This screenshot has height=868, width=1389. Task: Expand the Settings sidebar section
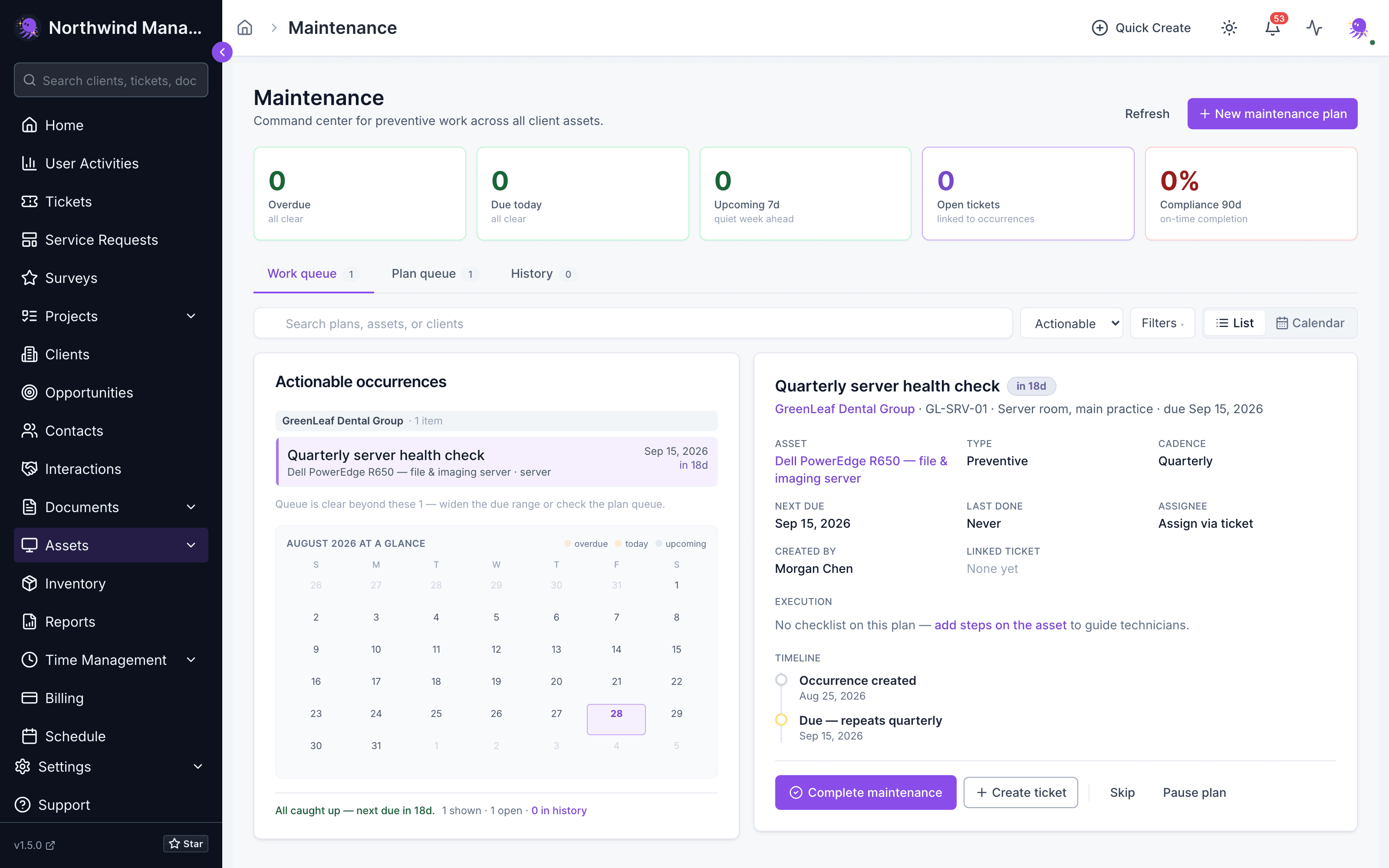pos(111,767)
